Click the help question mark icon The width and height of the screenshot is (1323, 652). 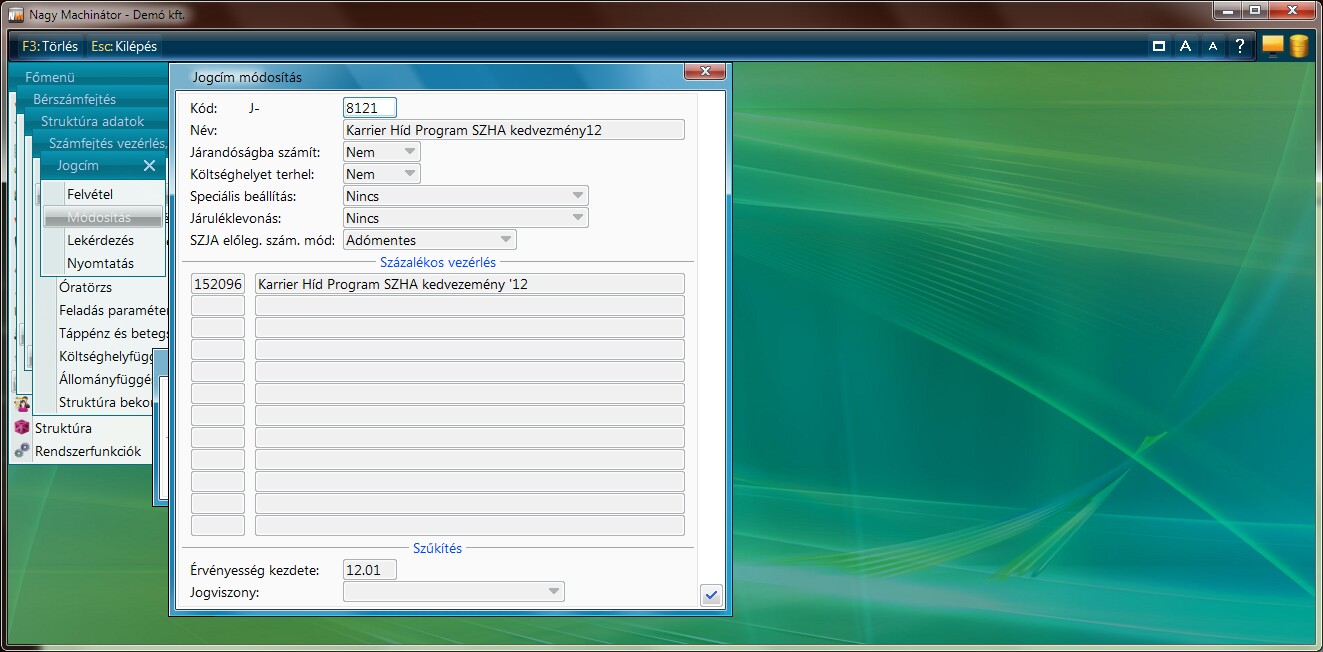(x=1240, y=46)
